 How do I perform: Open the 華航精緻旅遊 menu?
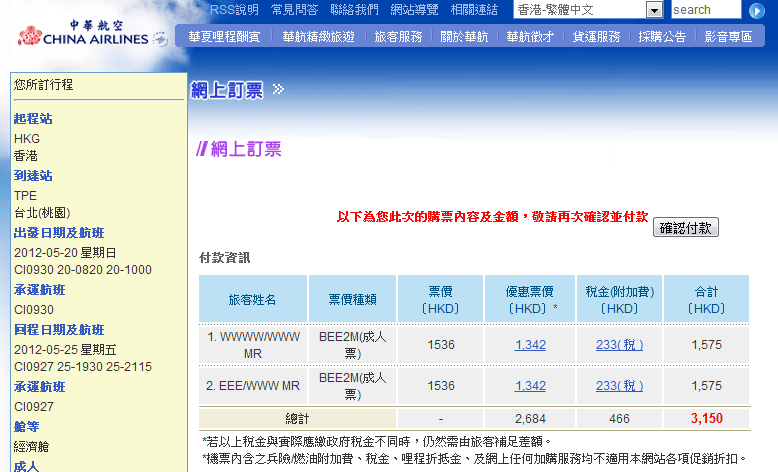tap(318, 37)
